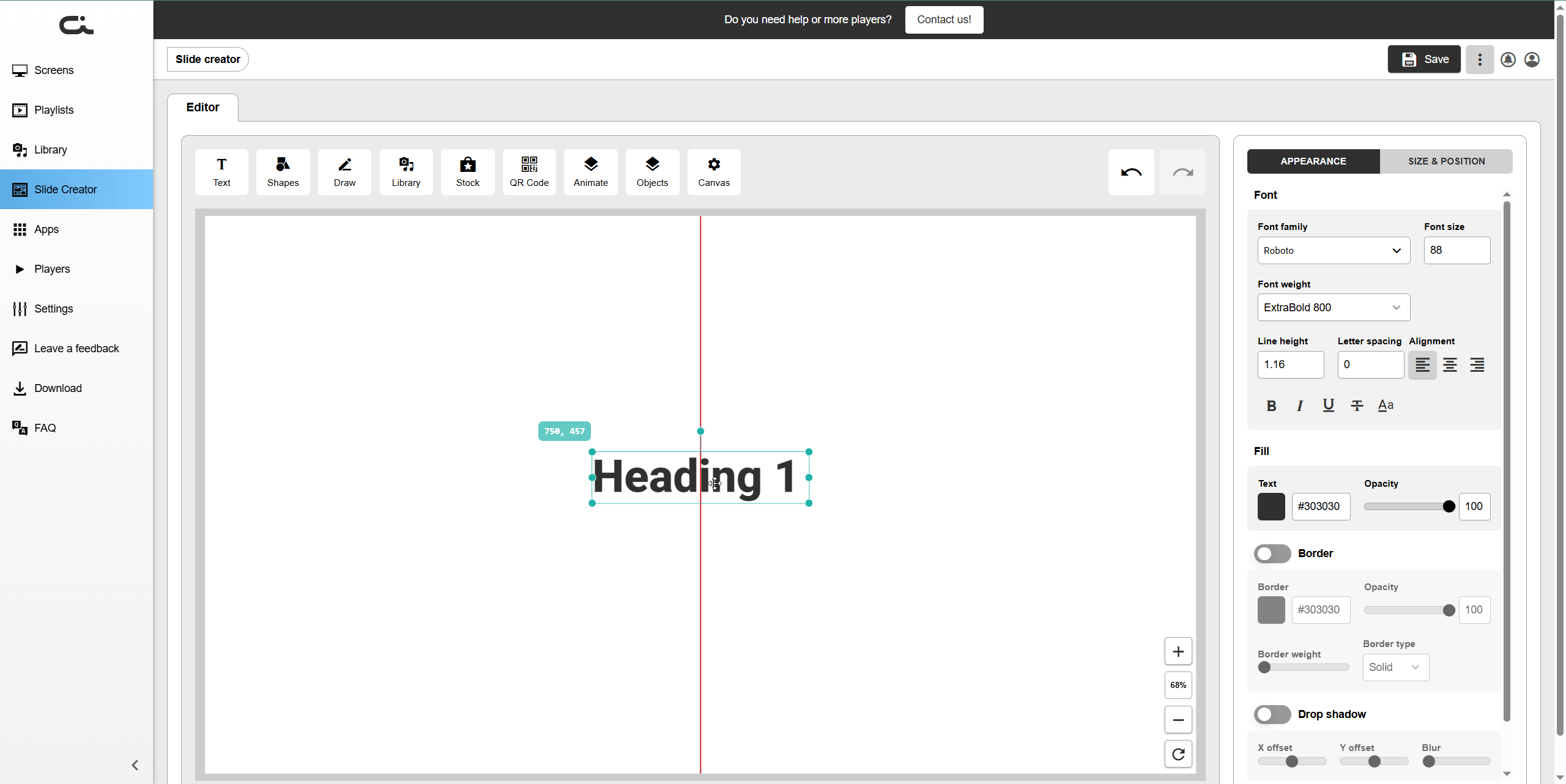Click the undo arrow button
The image size is (1566, 784).
click(x=1130, y=172)
